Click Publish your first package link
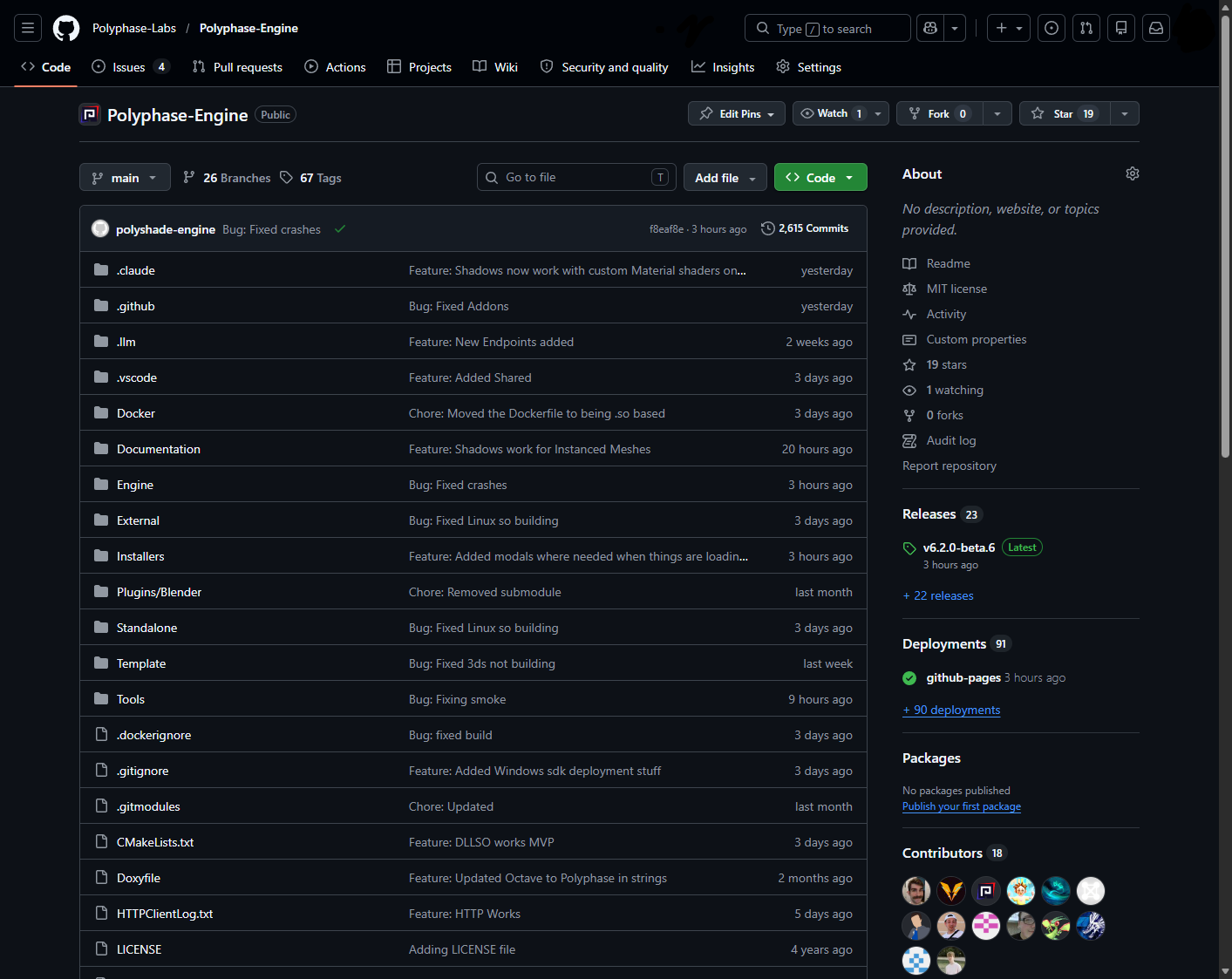Screen dimensions: 1232x979 click(x=962, y=806)
